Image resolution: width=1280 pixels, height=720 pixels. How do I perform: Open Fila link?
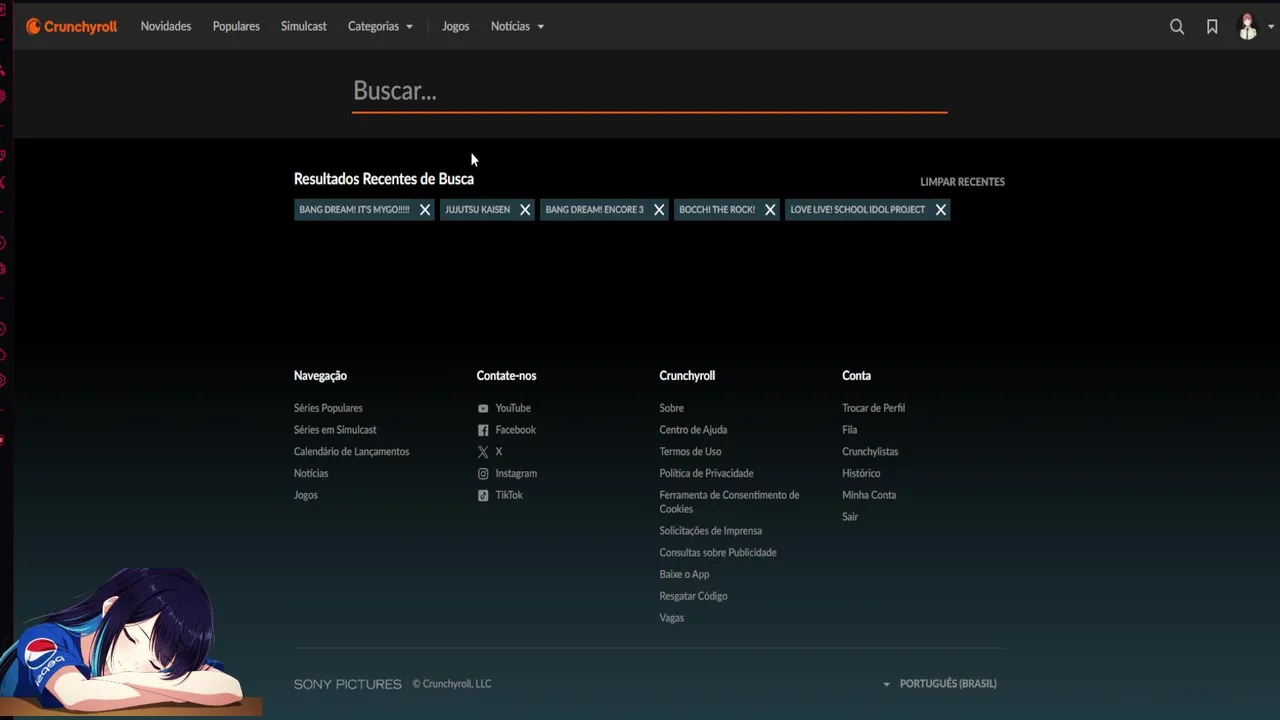pyautogui.click(x=850, y=430)
